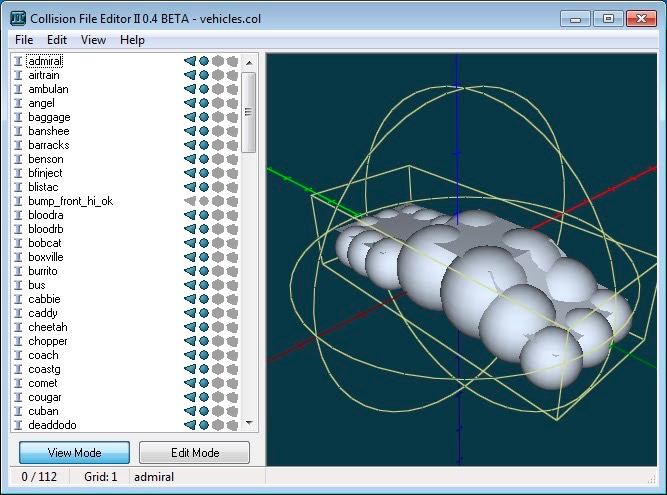Click the version I icon beside admiral
Image resolution: width=667 pixels, height=495 pixels.
click(x=18, y=61)
